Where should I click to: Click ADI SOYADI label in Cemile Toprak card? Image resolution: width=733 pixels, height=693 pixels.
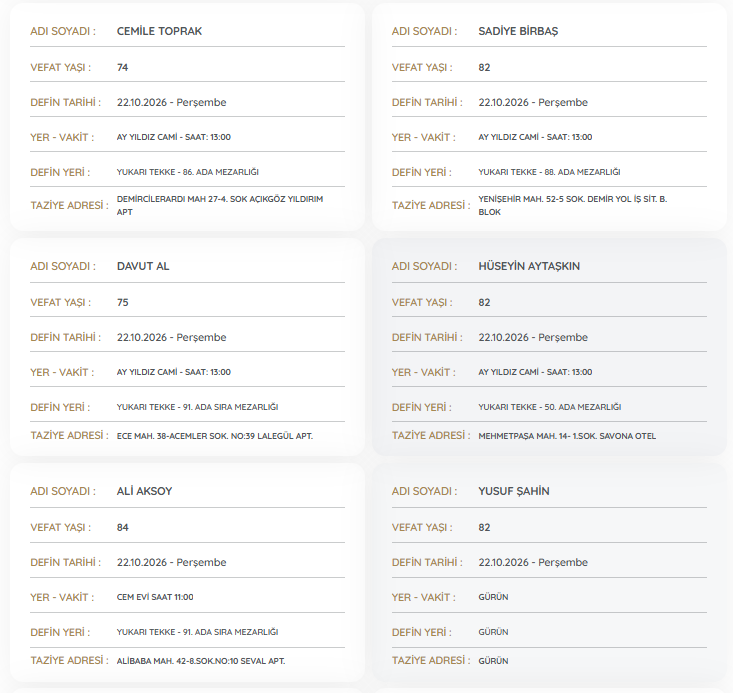(x=63, y=31)
